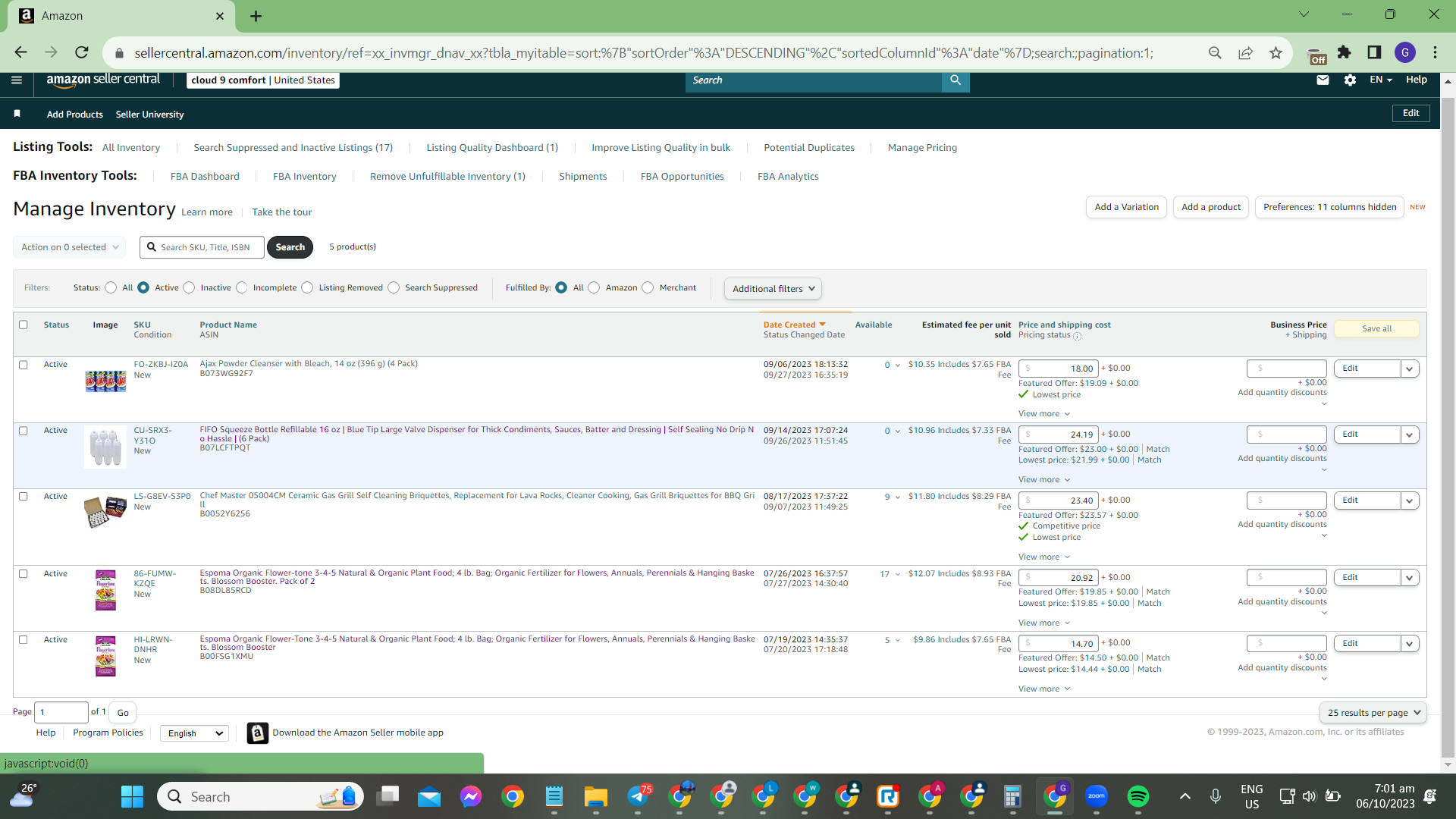Open the browser extensions puzzle icon

[1345, 52]
